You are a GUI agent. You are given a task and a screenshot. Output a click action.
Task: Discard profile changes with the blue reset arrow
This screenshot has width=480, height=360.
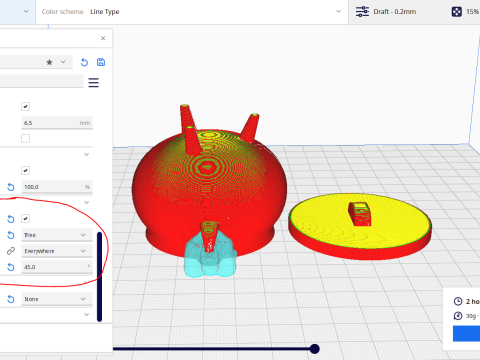84,62
